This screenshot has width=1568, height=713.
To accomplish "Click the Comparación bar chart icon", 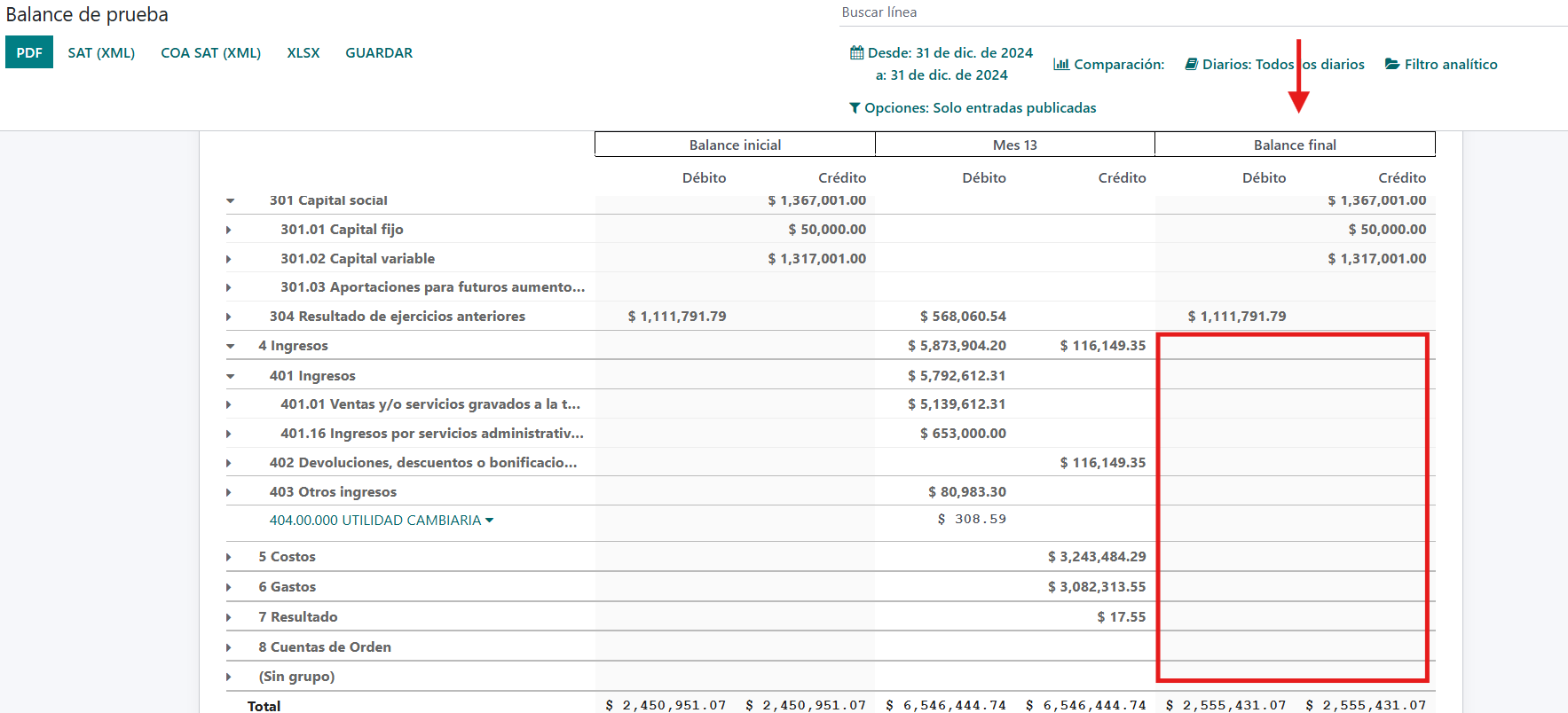I will (x=1061, y=64).
